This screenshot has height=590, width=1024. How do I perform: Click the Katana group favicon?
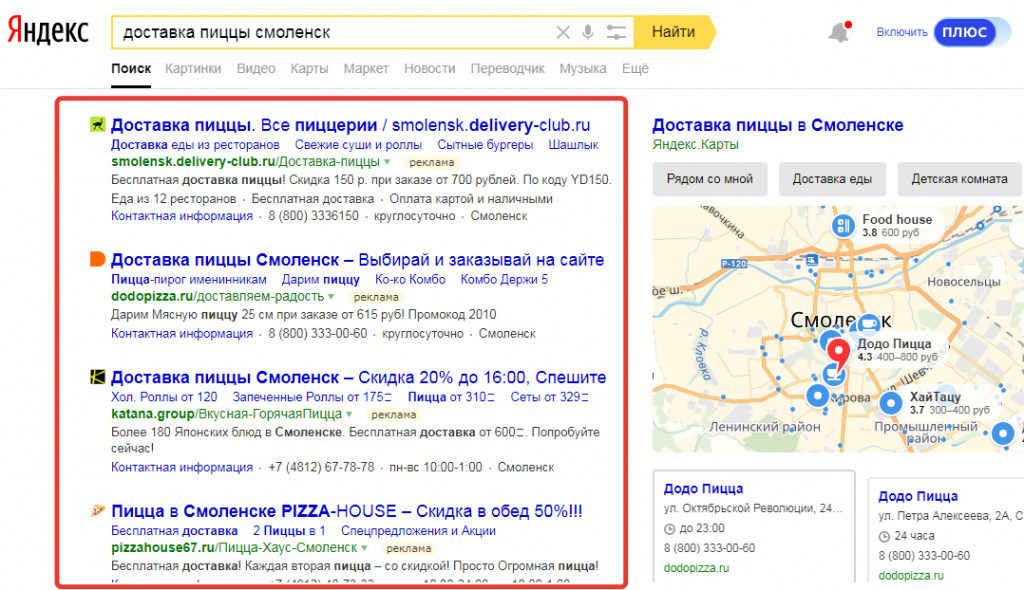(x=97, y=376)
